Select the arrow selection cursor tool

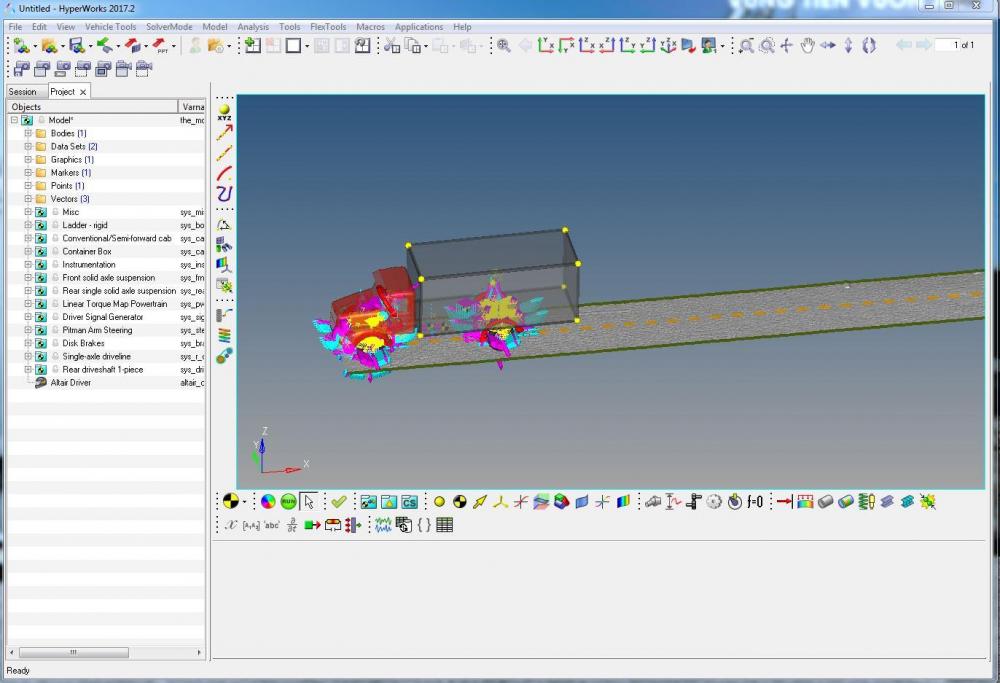tap(309, 502)
